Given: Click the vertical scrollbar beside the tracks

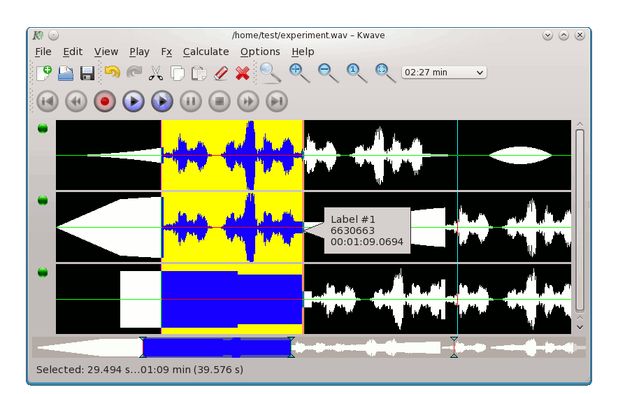Looking at the screenshot, I should pyautogui.click(x=579, y=220).
